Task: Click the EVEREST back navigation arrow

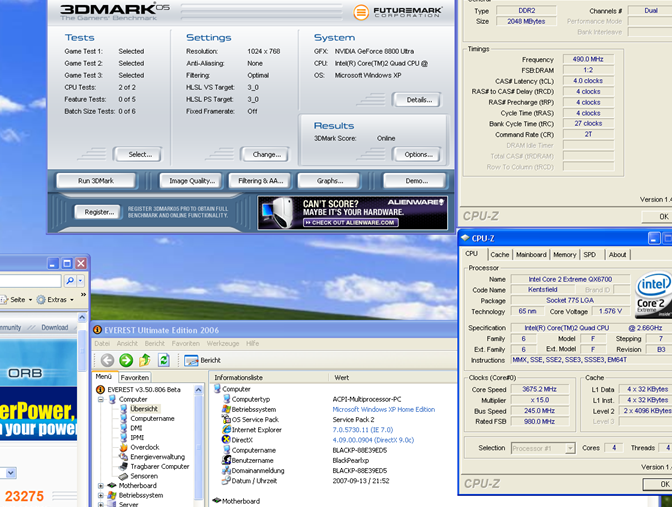Action: 107,360
